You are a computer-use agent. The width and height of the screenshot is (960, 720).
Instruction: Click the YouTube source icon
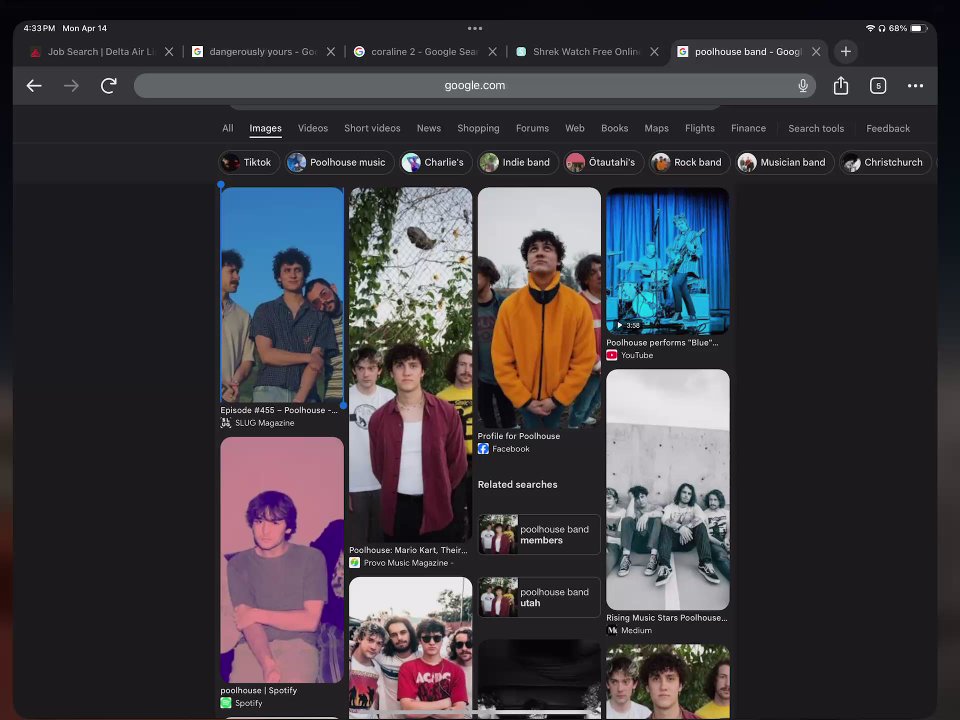tap(611, 355)
